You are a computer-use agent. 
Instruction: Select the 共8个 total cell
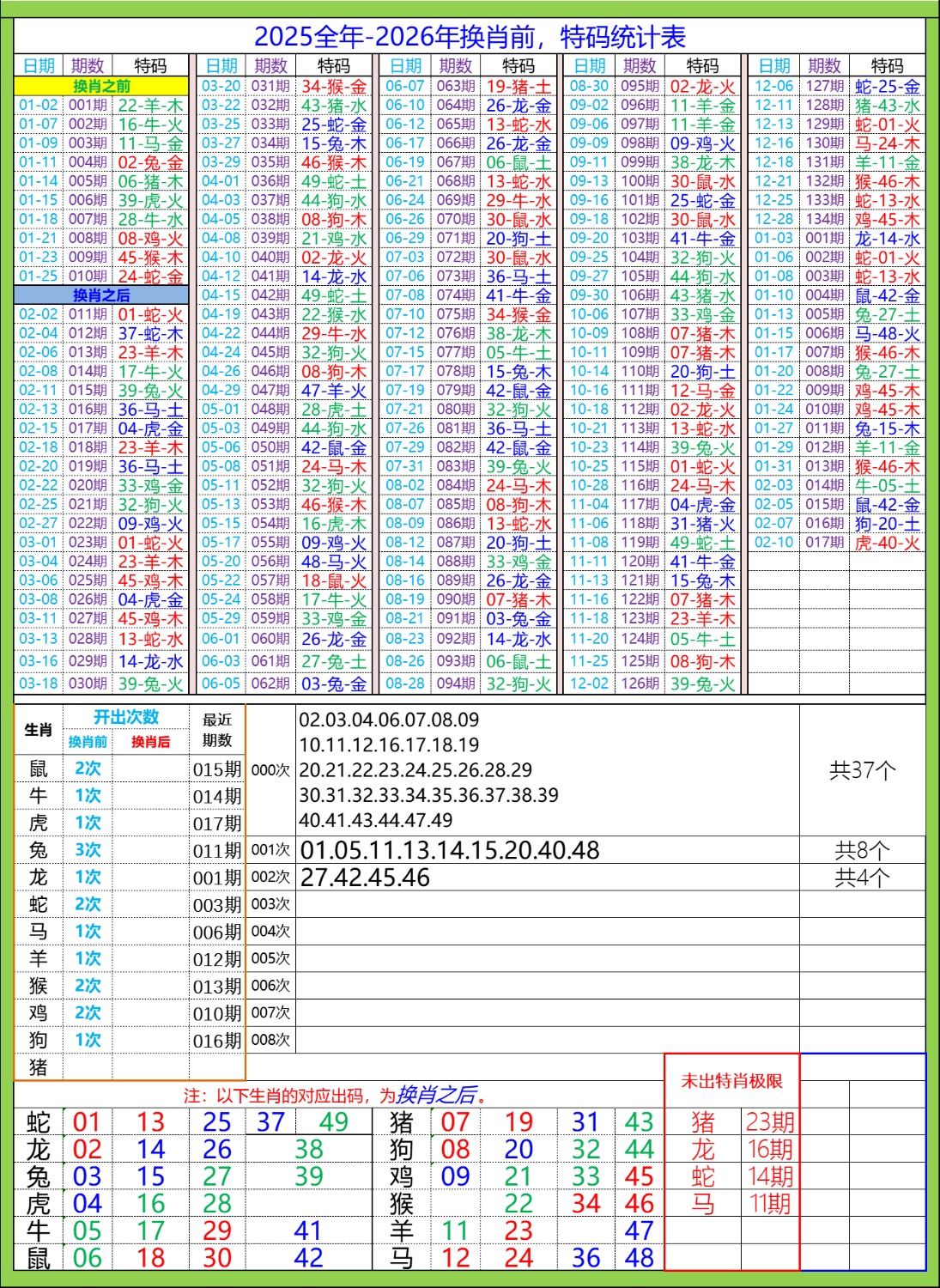(x=862, y=850)
